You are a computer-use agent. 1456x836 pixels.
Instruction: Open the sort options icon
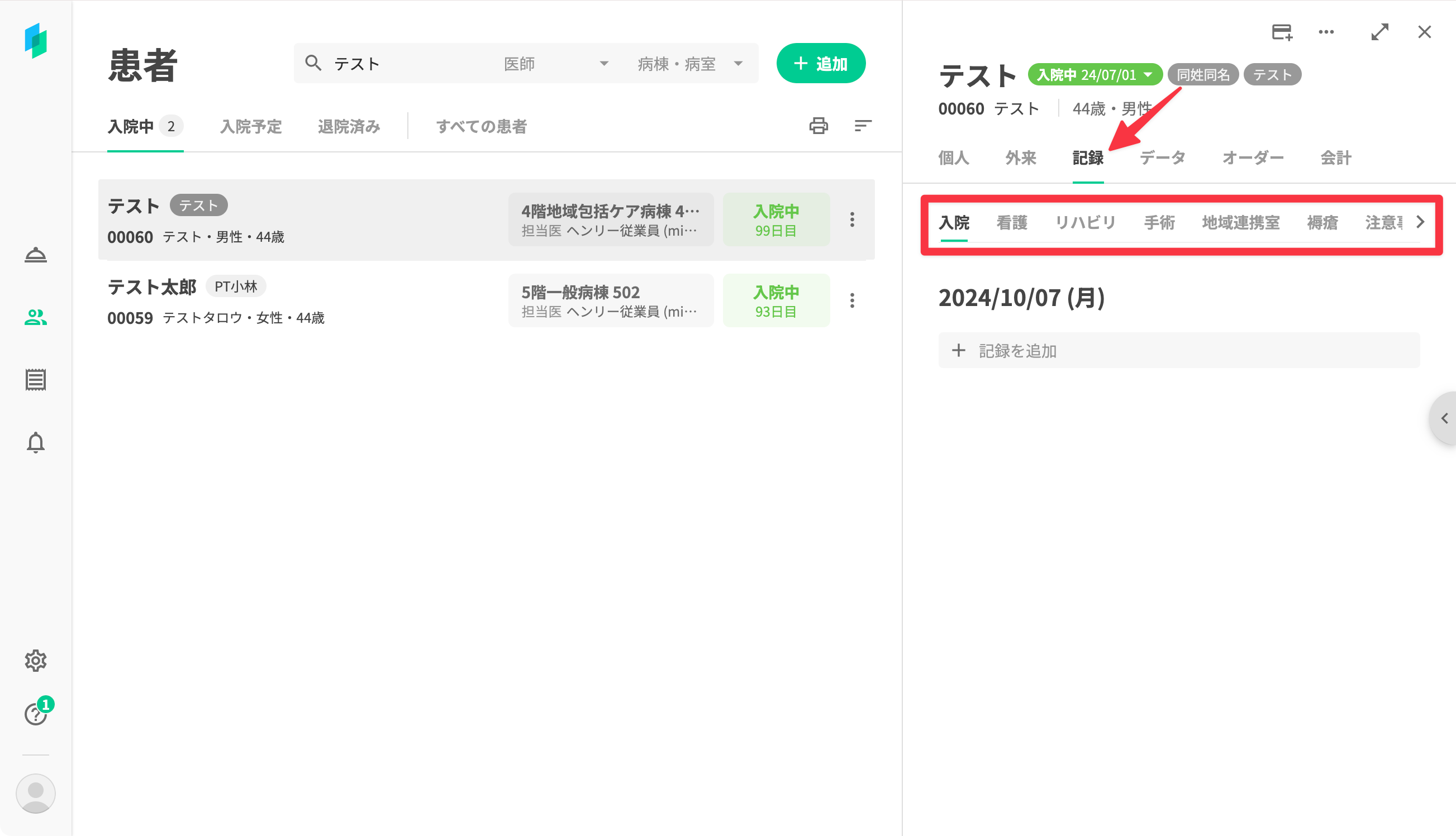pos(863,126)
